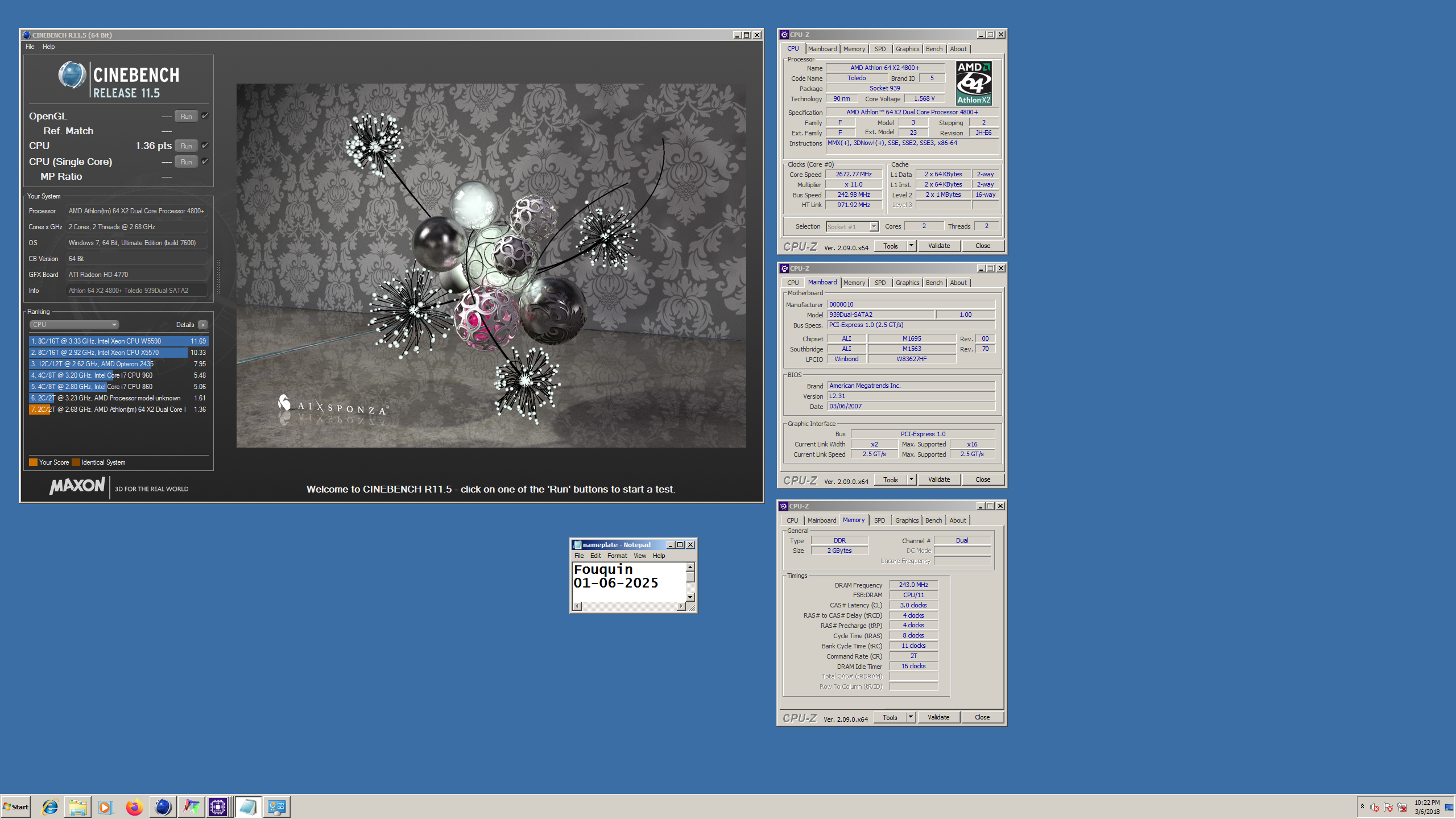Image resolution: width=1456 pixels, height=819 pixels.
Task: Expand ranking Details arrow
Action: coord(202,325)
